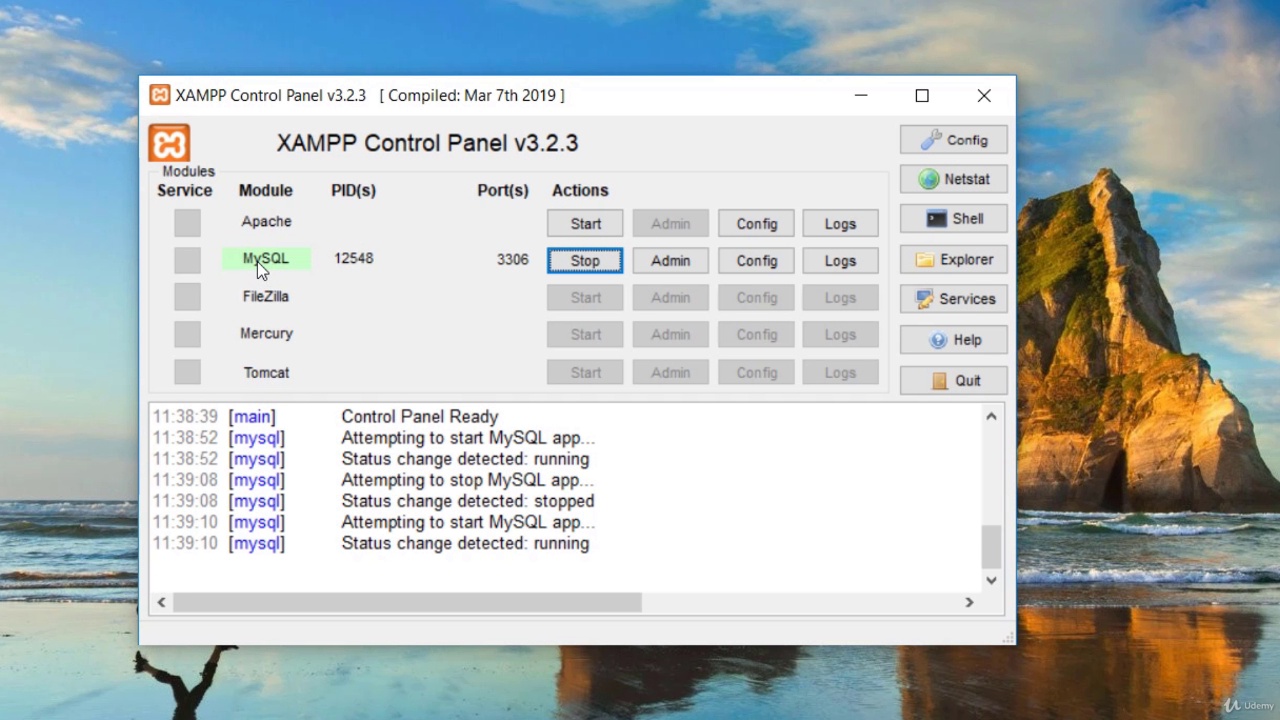Screen dimensions: 1280x720
Task: View MySQL Logs
Action: pos(840,261)
